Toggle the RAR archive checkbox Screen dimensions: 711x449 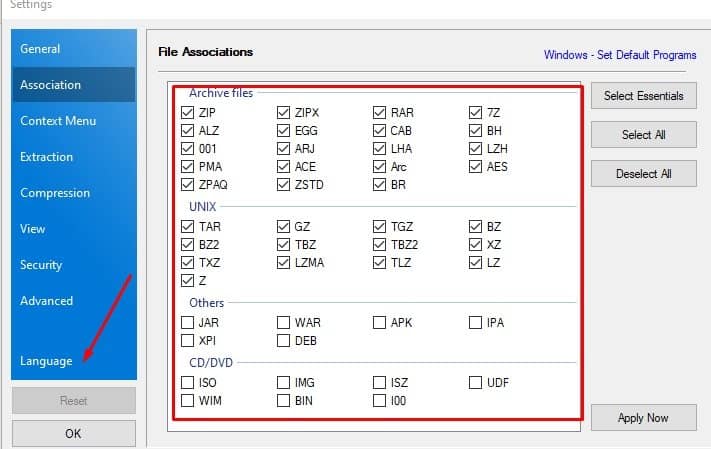pos(380,113)
